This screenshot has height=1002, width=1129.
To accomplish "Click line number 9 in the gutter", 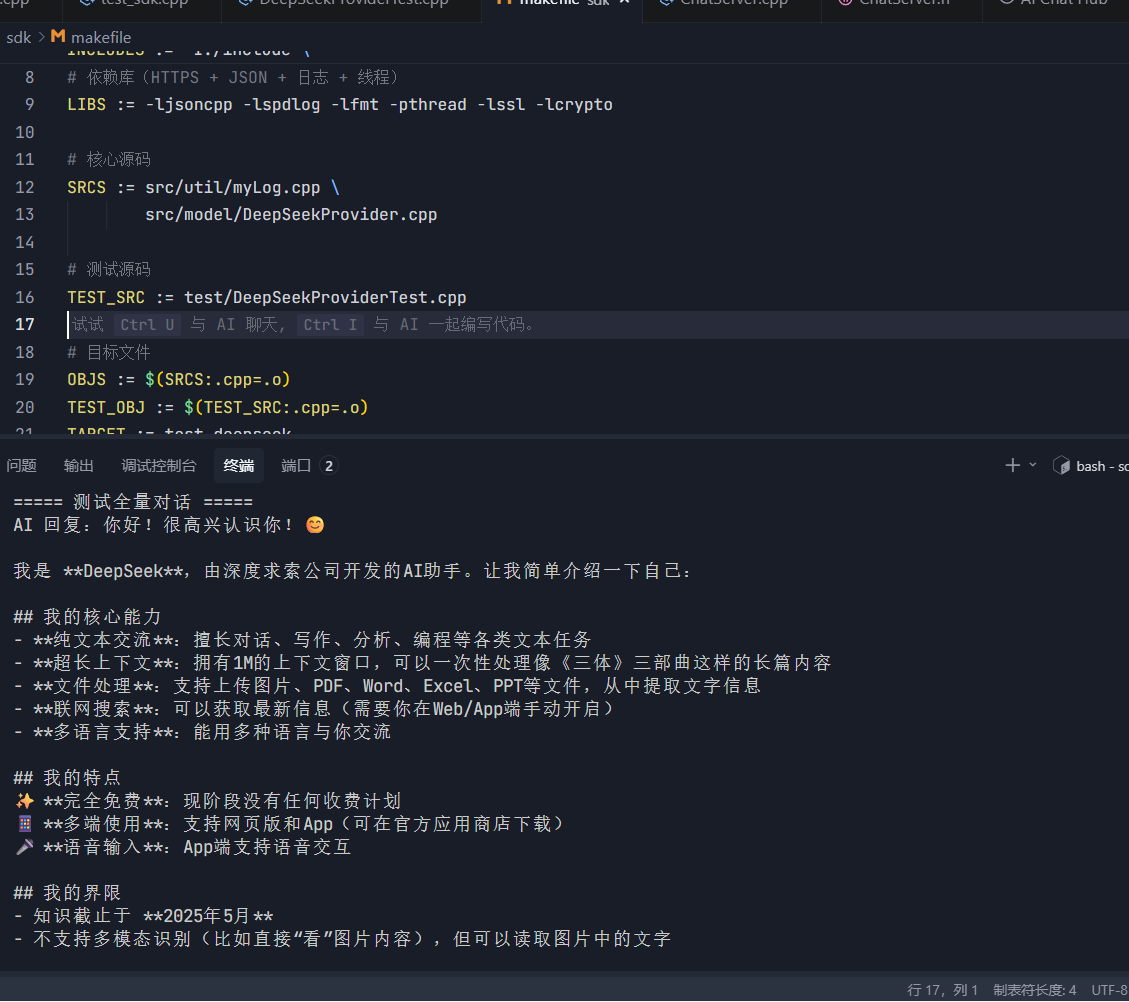I will (x=30, y=104).
